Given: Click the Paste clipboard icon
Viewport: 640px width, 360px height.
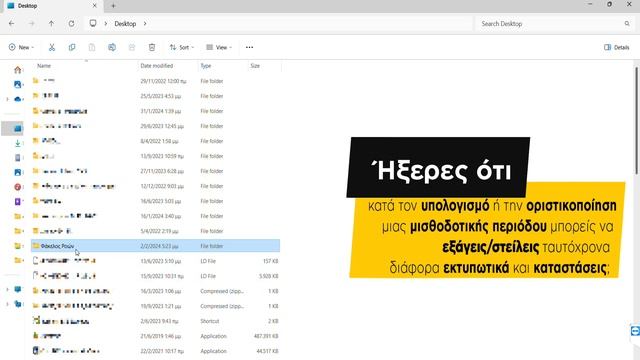Looking at the screenshot, I should tap(92, 47).
